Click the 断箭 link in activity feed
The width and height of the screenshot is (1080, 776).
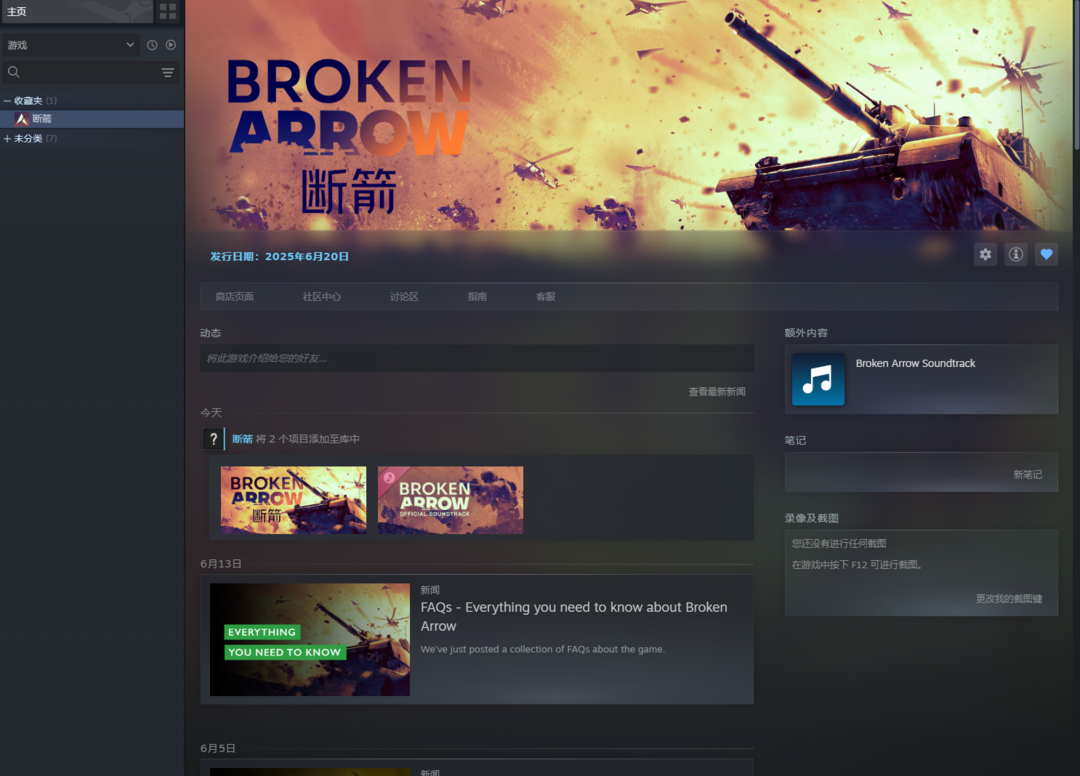(242, 439)
